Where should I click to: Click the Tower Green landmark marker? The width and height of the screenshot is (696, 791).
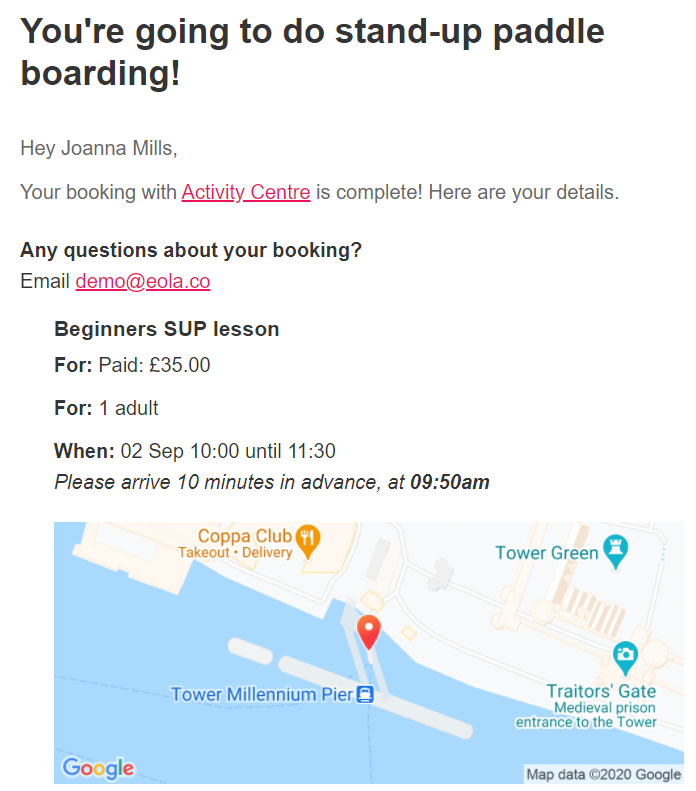click(x=616, y=551)
